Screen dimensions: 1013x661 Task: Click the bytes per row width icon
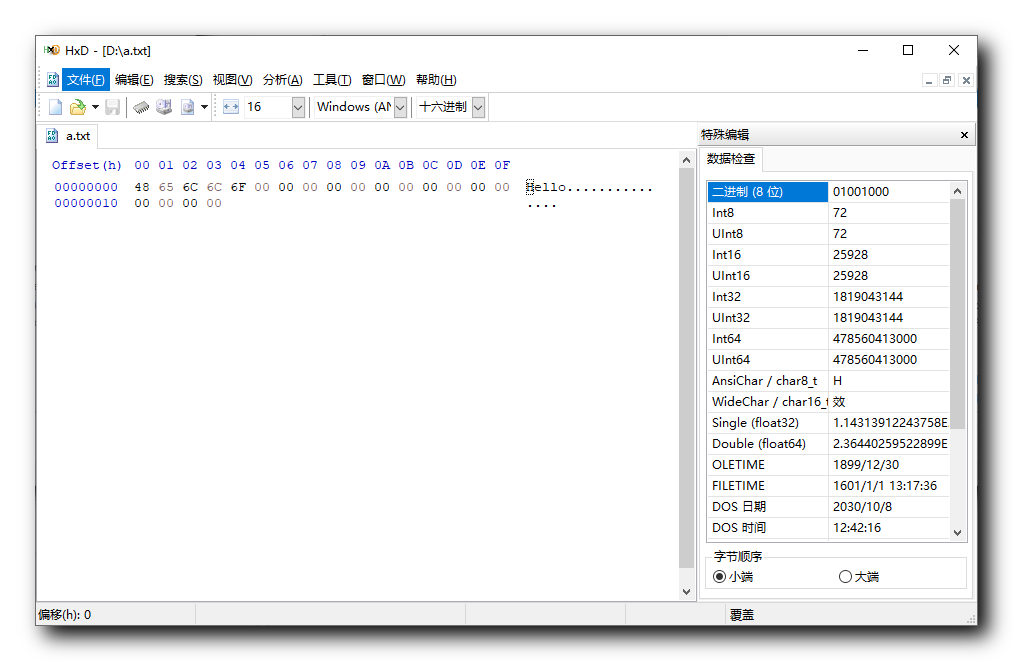pyautogui.click(x=231, y=107)
